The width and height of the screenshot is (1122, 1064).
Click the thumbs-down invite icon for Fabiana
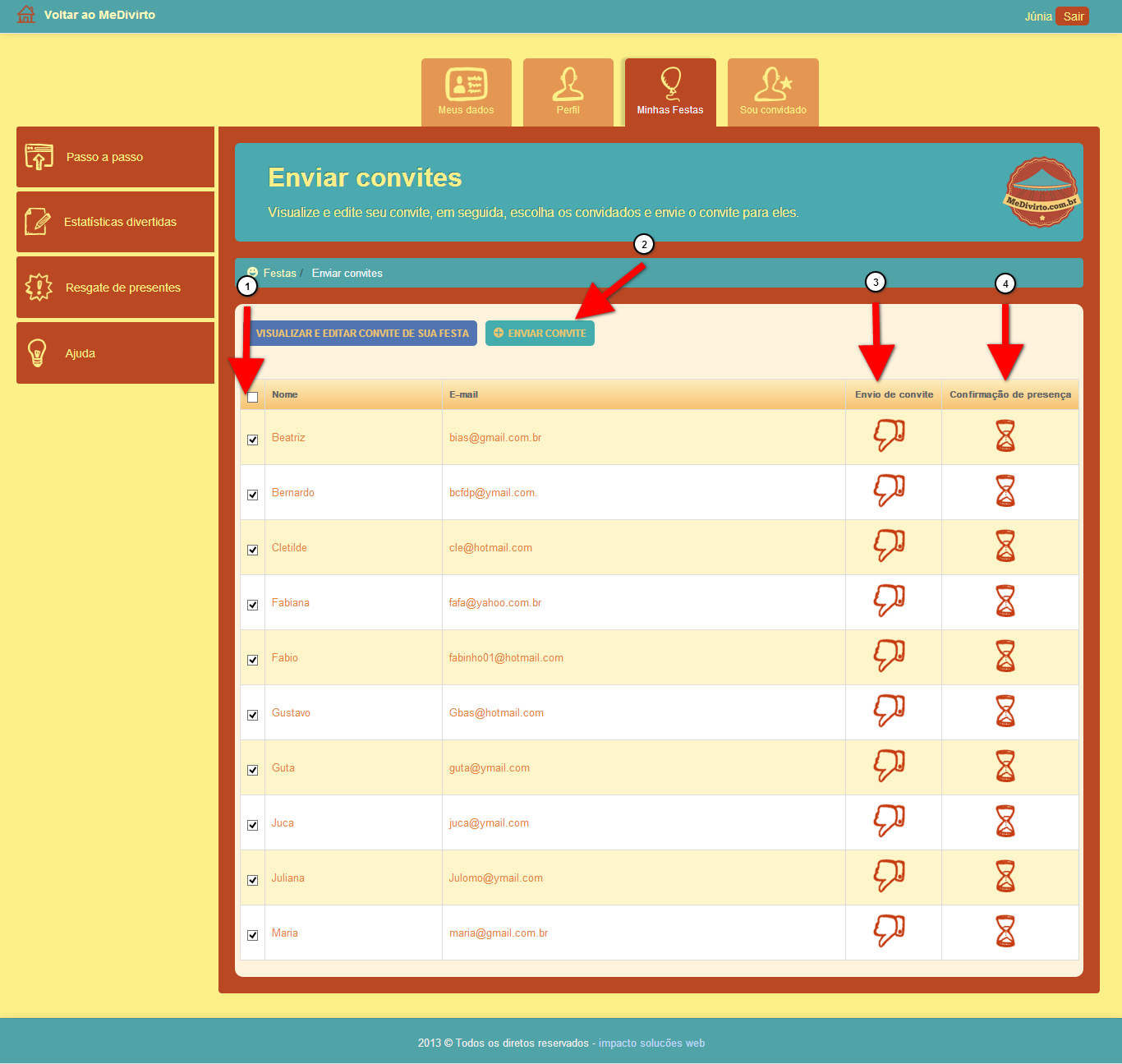coord(889,601)
